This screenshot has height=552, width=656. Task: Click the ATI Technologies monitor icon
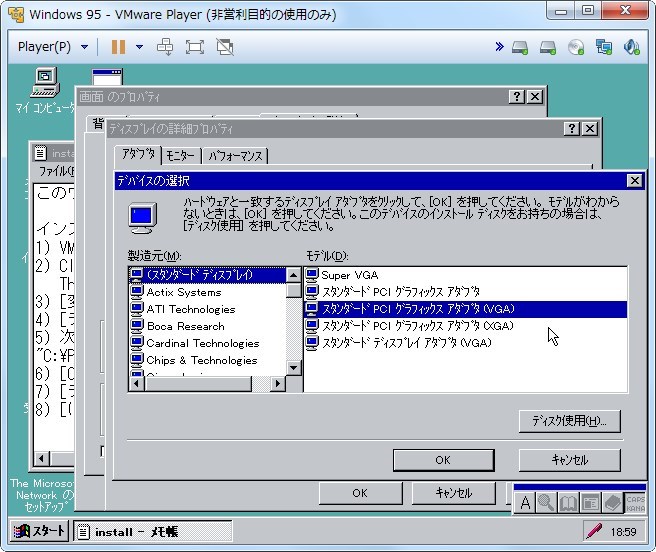tap(136, 309)
